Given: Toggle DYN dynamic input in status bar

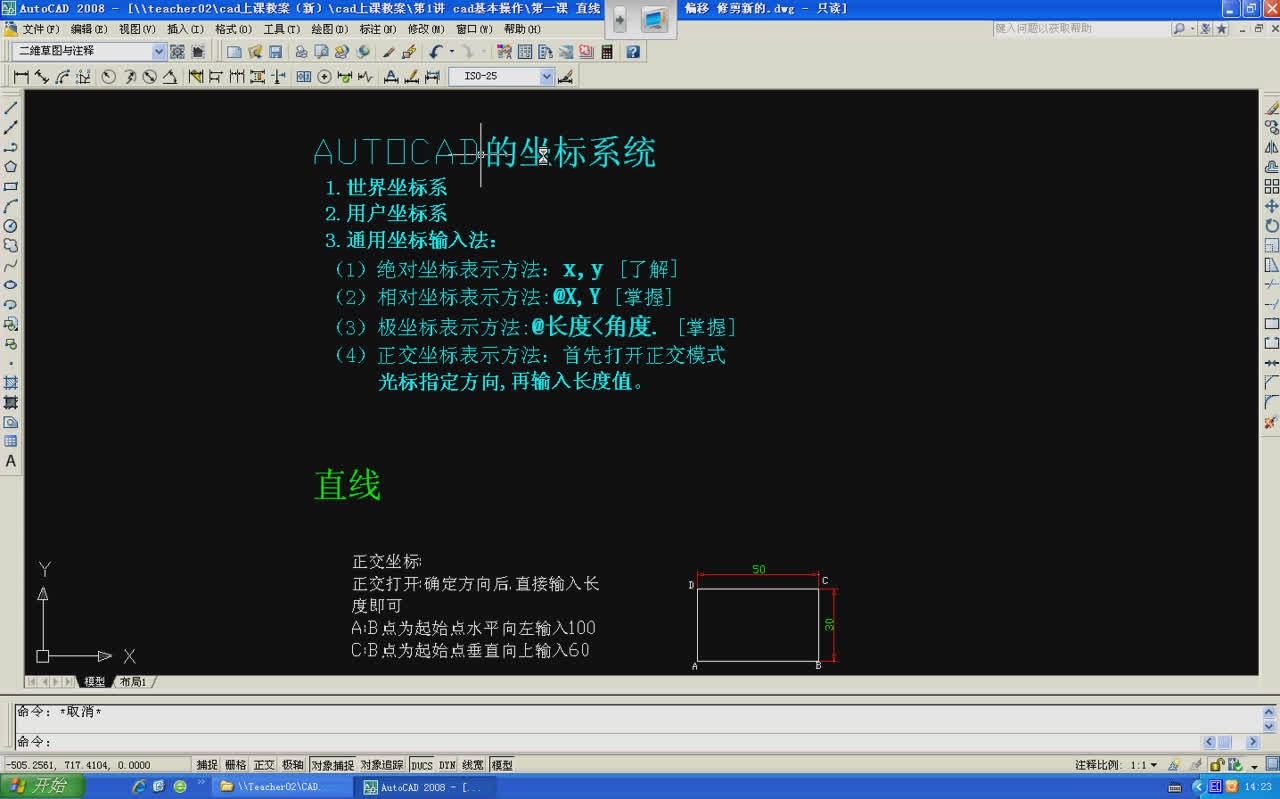Looking at the screenshot, I should tap(447, 765).
